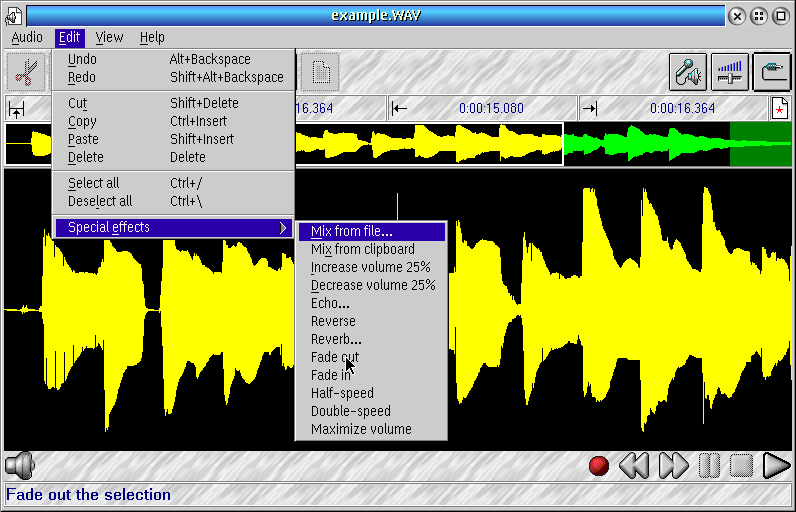Open the View menu
Image resolution: width=796 pixels, height=512 pixels.
point(109,38)
